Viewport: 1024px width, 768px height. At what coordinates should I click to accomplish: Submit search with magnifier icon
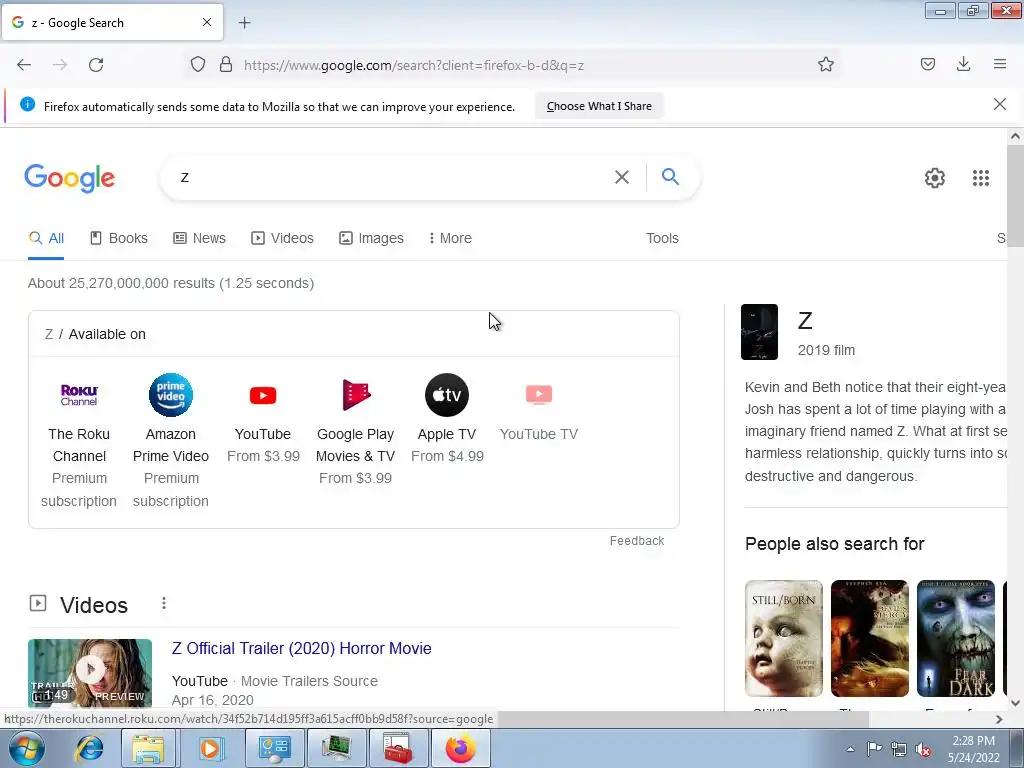pyautogui.click(x=670, y=176)
